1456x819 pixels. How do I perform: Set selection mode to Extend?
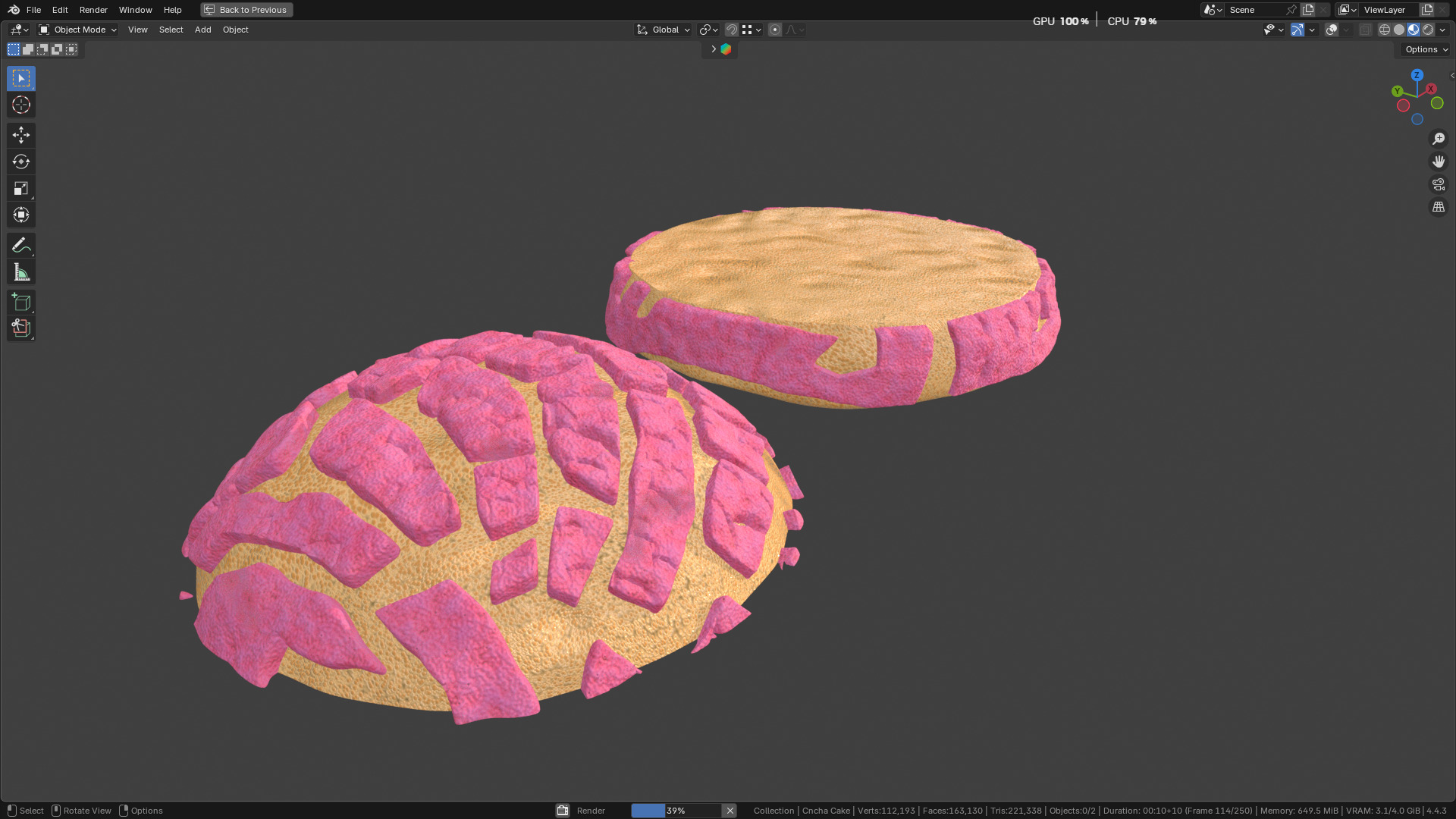click(28, 49)
